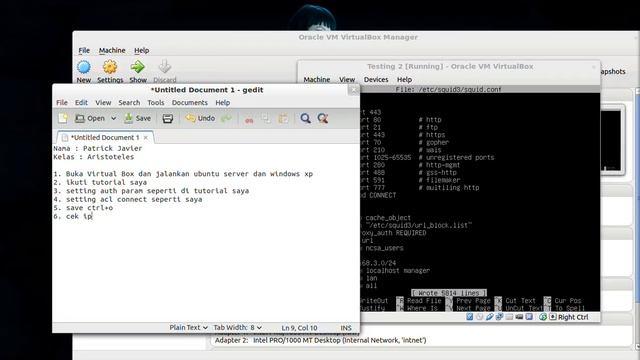Close the Untitled Document 1 tab
Screen dimensions: 640x360
point(146,138)
